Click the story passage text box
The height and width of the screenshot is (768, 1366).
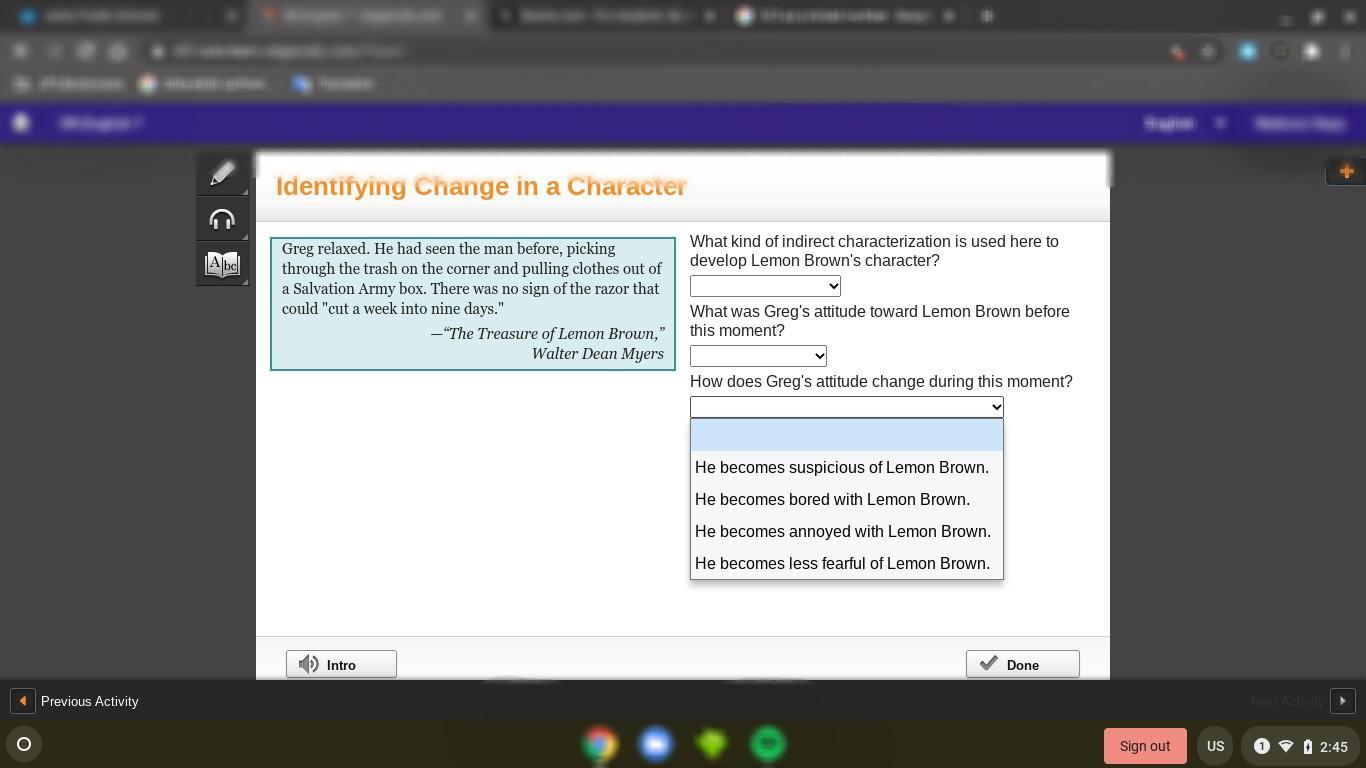pos(473,304)
